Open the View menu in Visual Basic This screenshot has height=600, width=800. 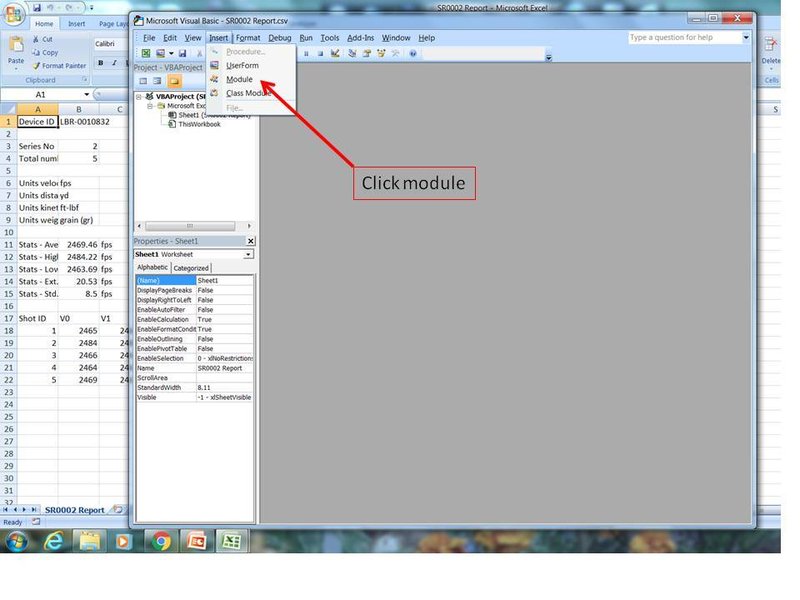[192, 38]
